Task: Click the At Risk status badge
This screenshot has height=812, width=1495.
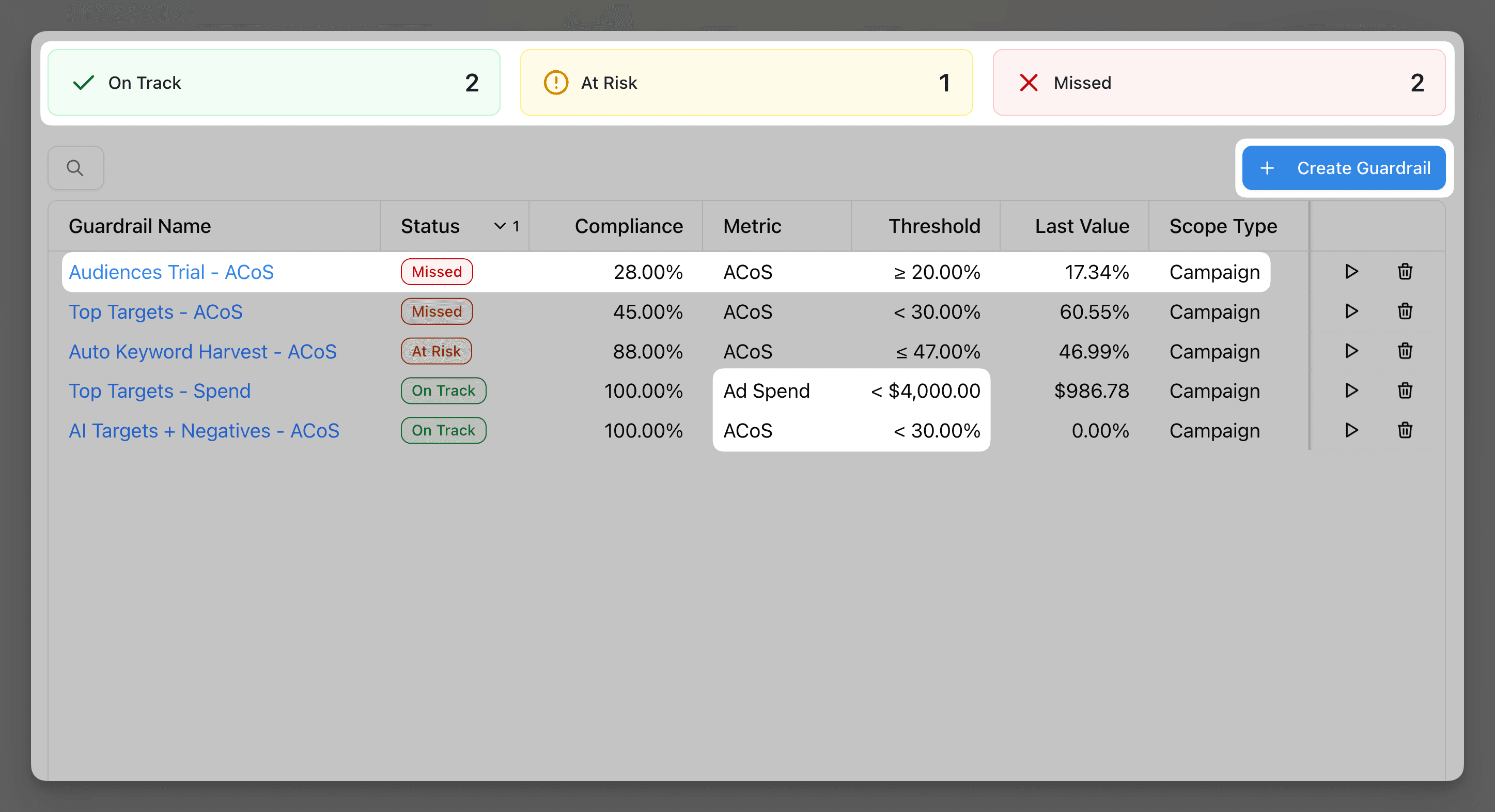Action: [436, 351]
